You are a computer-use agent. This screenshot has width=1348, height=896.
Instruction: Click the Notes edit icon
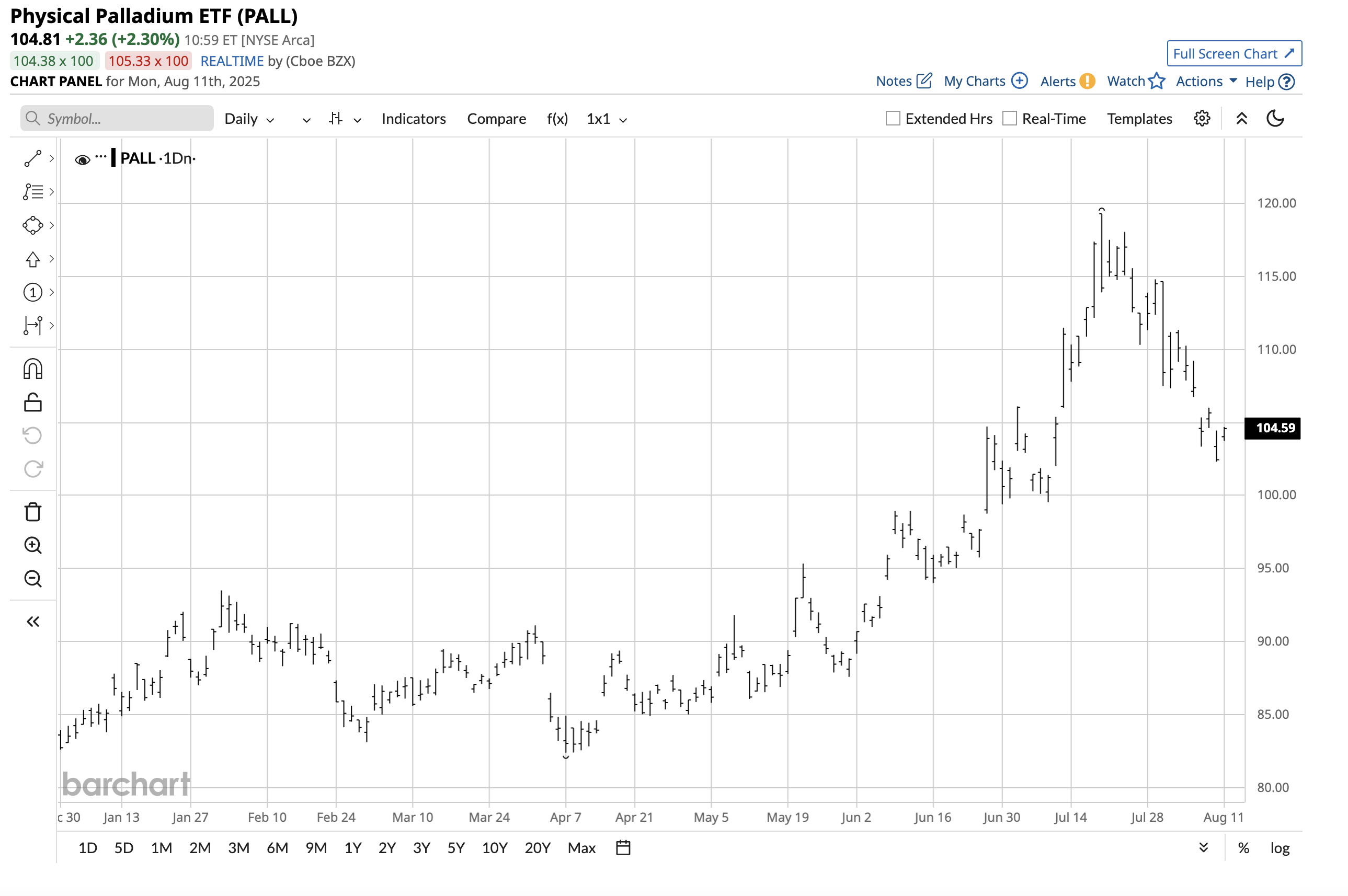(x=923, y=81)
